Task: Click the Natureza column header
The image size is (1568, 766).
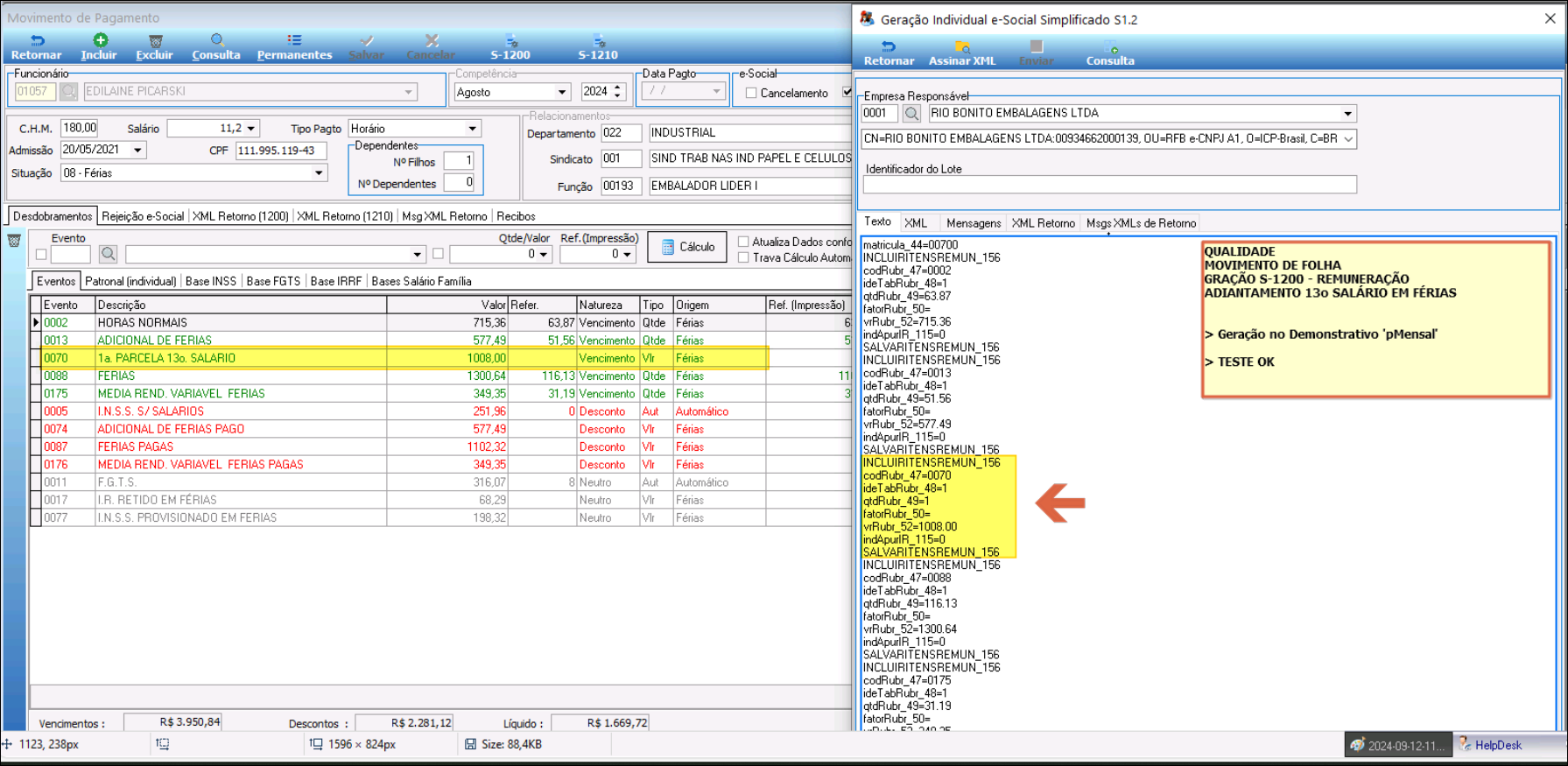Action: [x=608, y=305]
